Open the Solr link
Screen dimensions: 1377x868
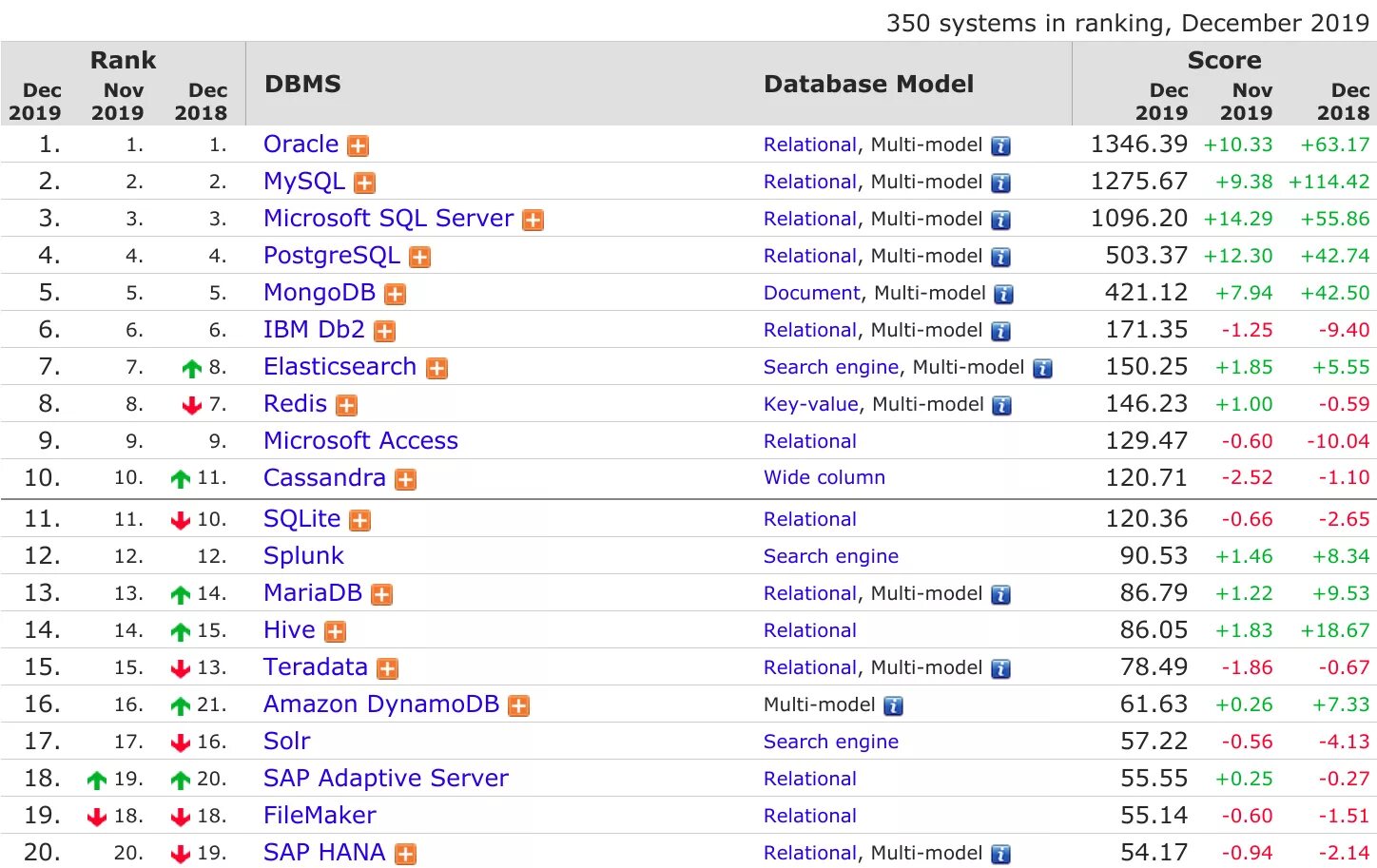coord(287,742)
